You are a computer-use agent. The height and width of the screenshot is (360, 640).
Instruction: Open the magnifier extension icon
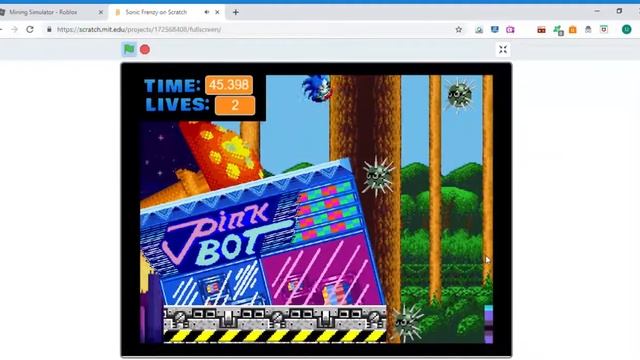pos(479,29)
